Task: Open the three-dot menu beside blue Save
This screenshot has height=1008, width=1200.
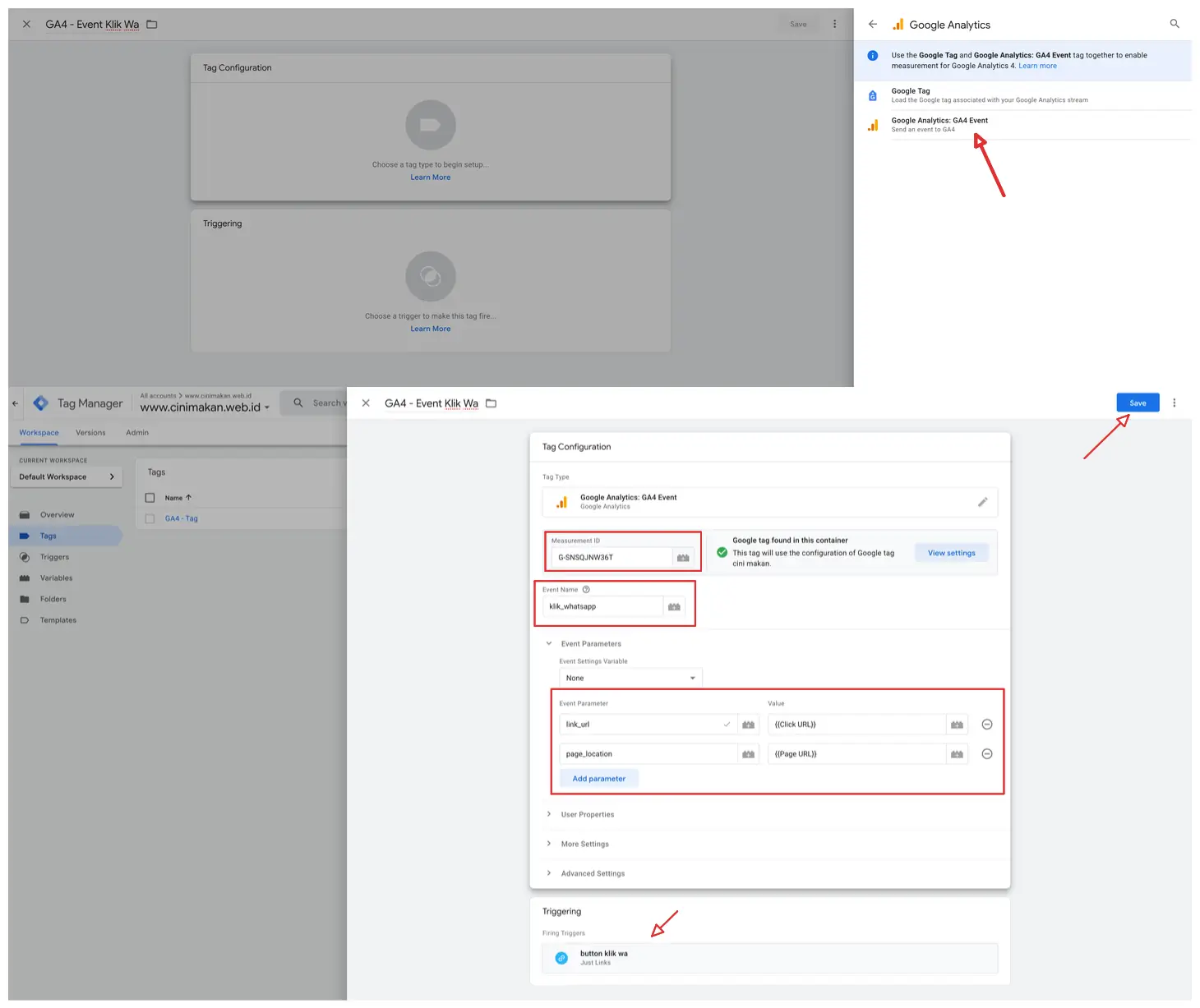Action: pos(1175,403)
